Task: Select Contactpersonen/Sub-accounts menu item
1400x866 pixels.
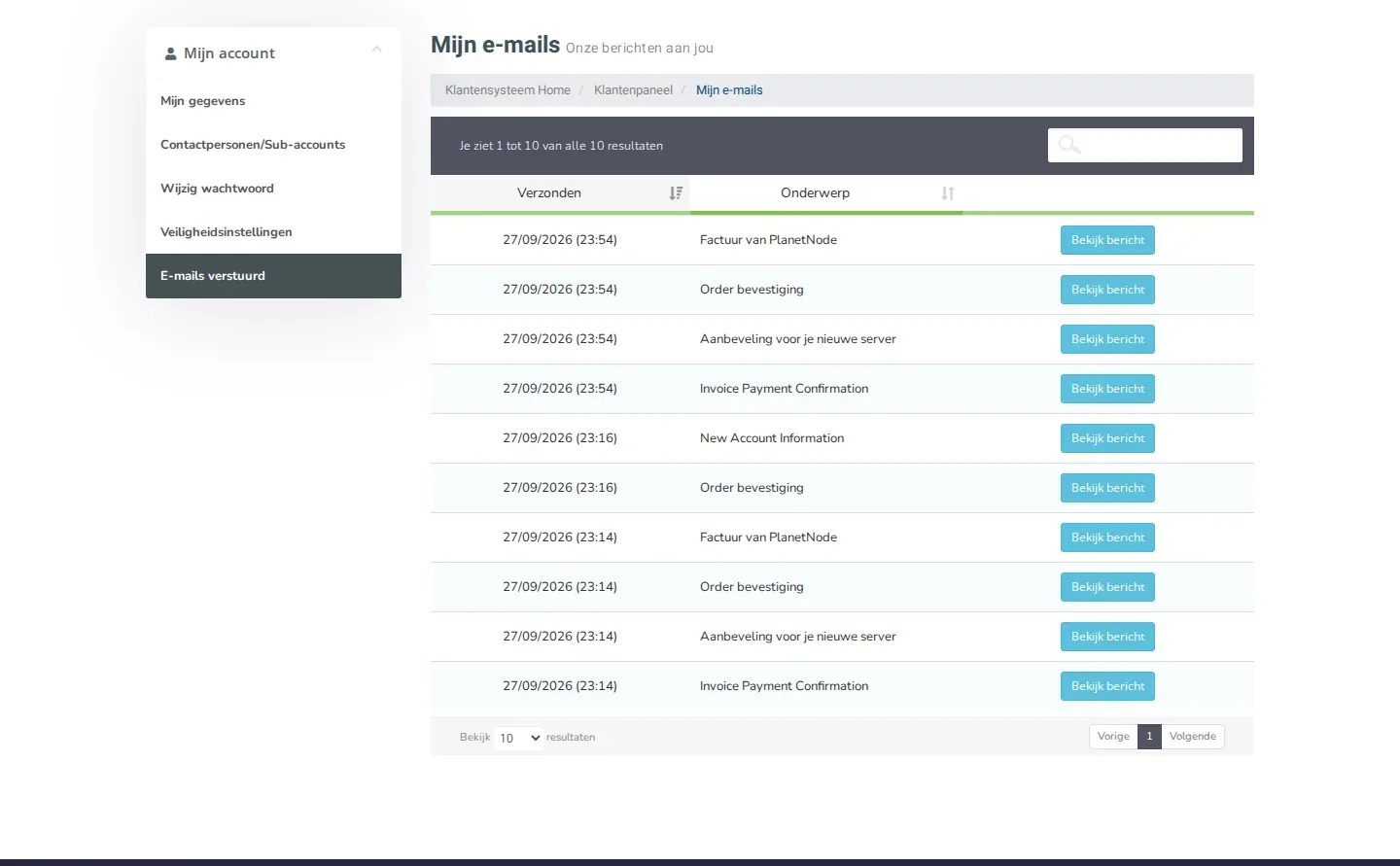Action: pyautogui.click(x=253, y=145)
